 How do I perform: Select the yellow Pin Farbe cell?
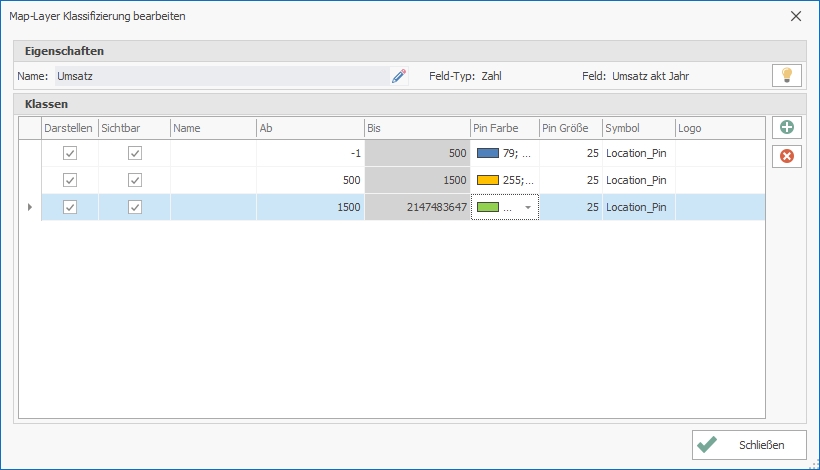coord(504,180)
